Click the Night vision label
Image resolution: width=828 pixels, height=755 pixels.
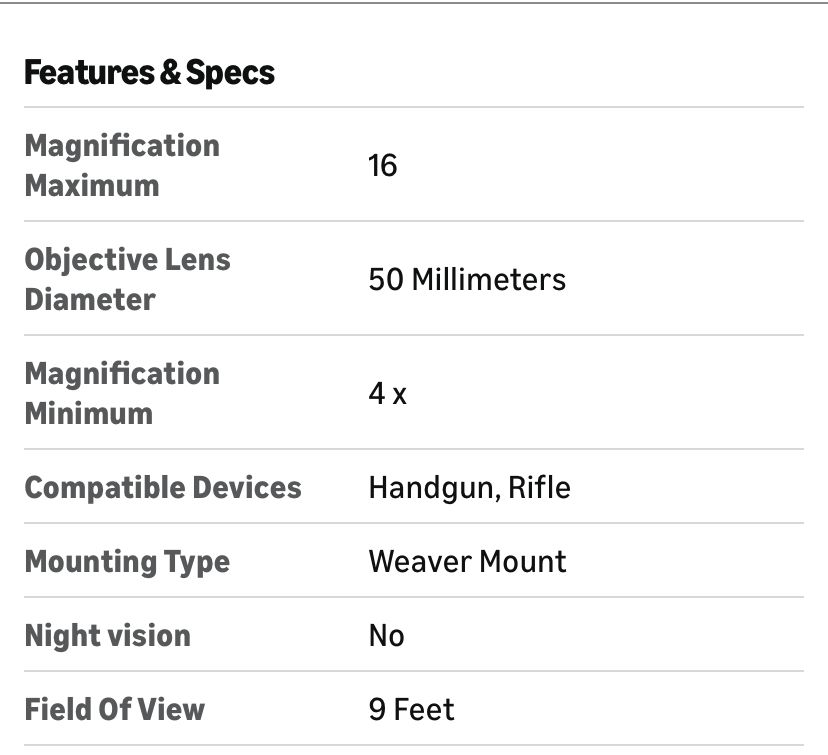click(x=107, y=635)
